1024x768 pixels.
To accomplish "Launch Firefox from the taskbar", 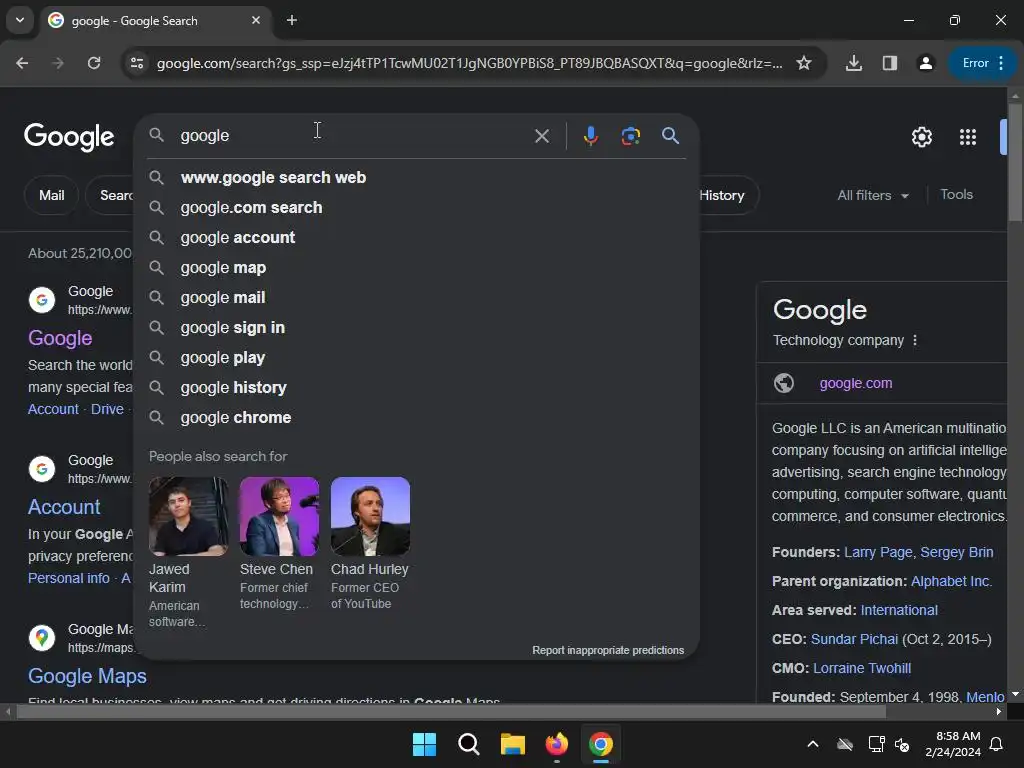I will 557,744.
